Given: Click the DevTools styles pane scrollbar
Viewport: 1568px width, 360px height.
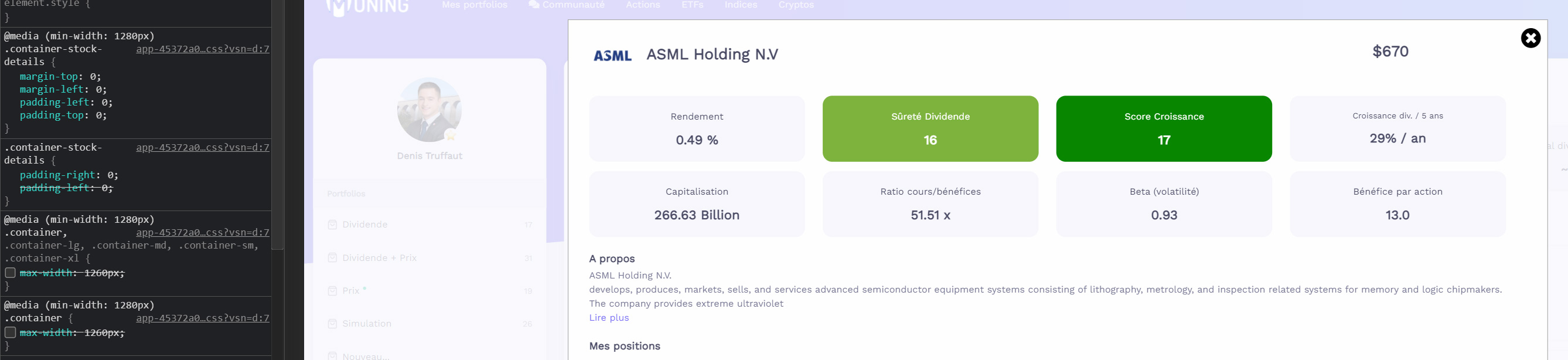Looking at the screenshot, I should pos(278,122).
